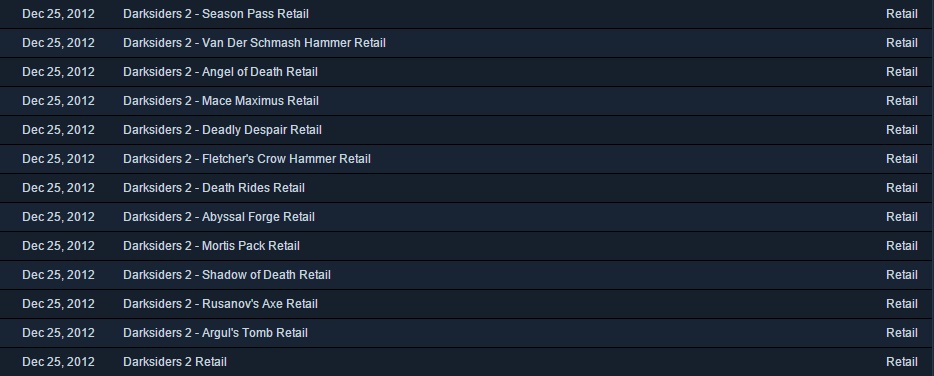Click the Retail label on the Season Pass row
The width and height of the screenshot is (934, 376).
click(902, 14)
